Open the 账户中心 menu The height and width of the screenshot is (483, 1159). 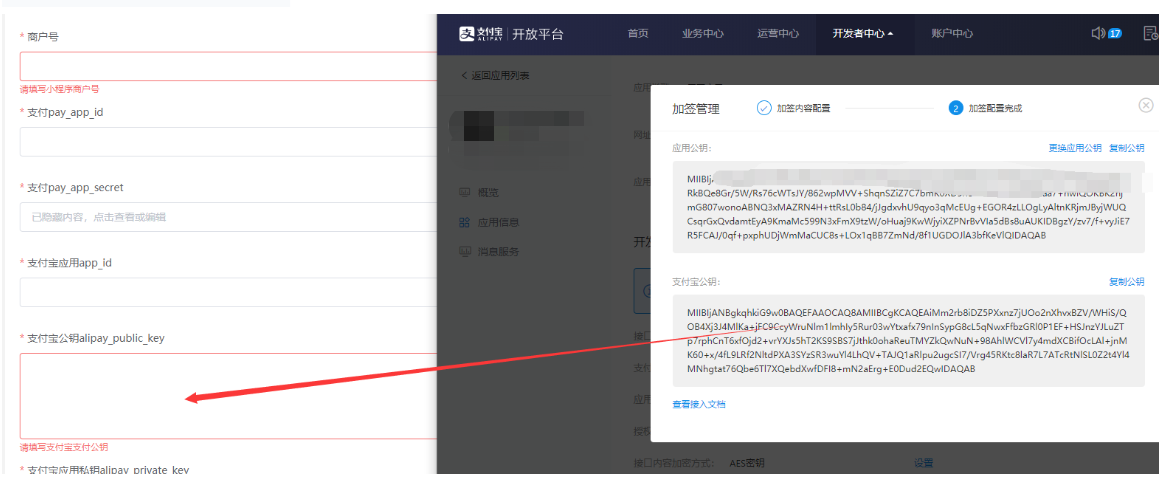pyautogui.click(x=952, y=33)
